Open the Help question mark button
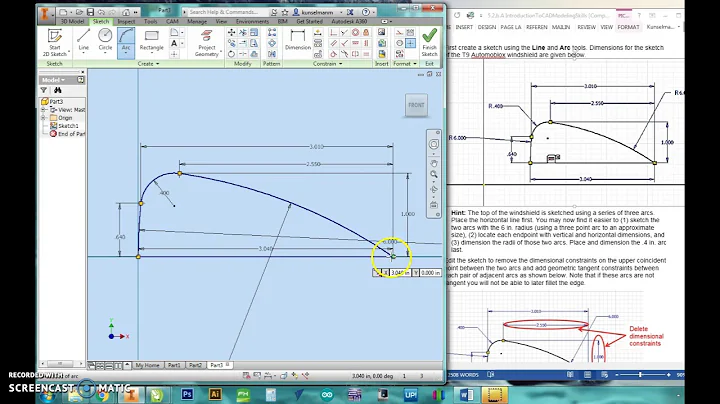This screenshot has height=404, width=720. (x=366, y=12)
